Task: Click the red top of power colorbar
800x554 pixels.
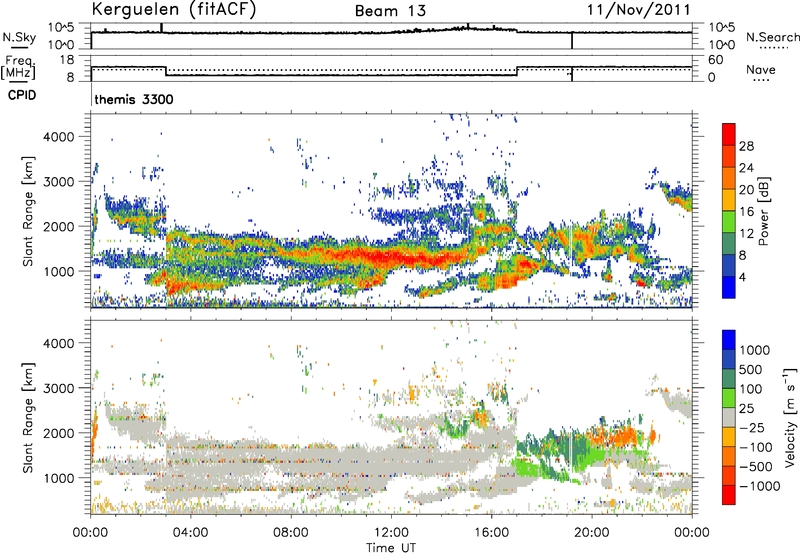Action: 729,134
